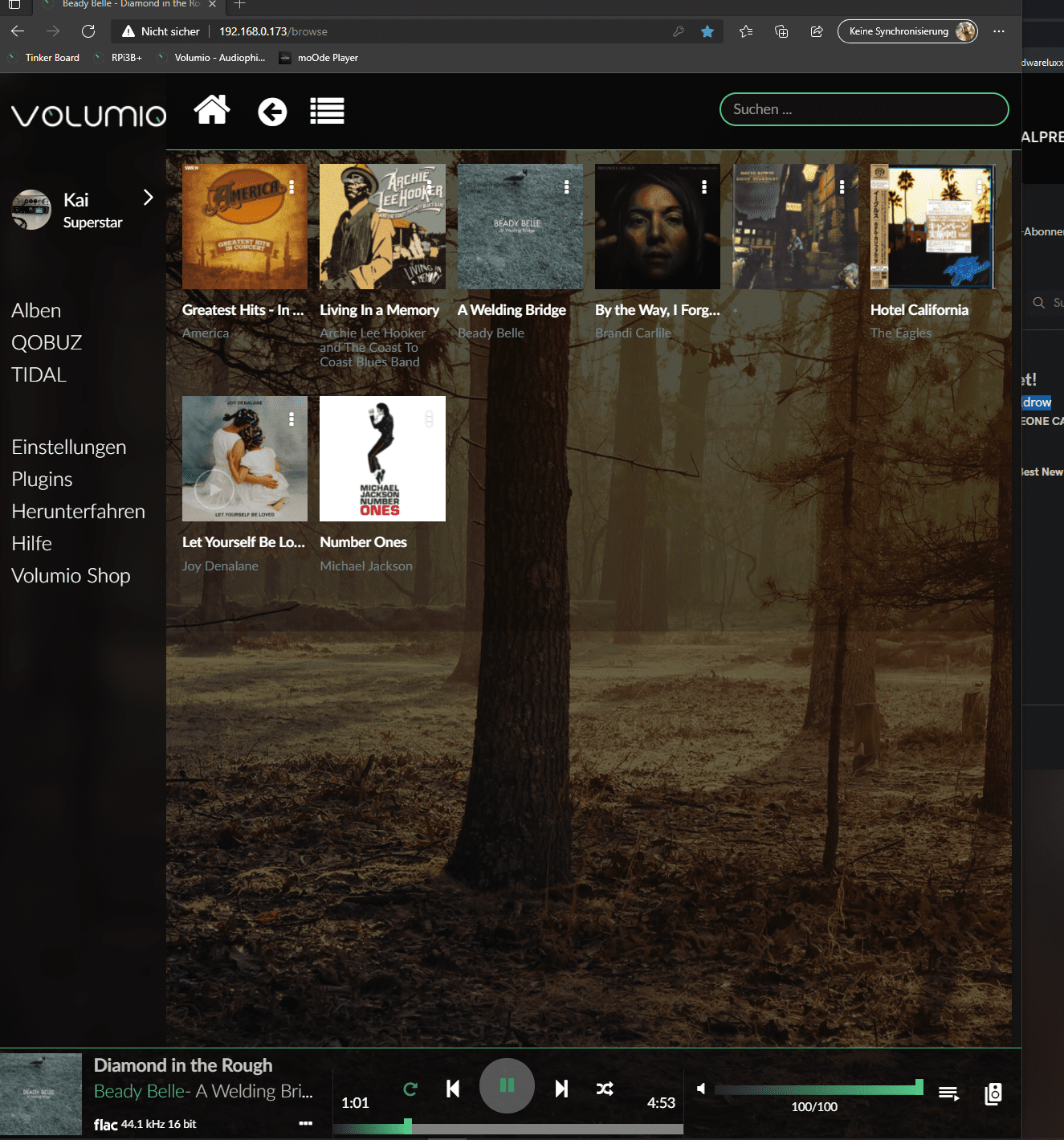Open browser three-dot settings menu
1064x1140 pixels.
[x=999, y=31]
